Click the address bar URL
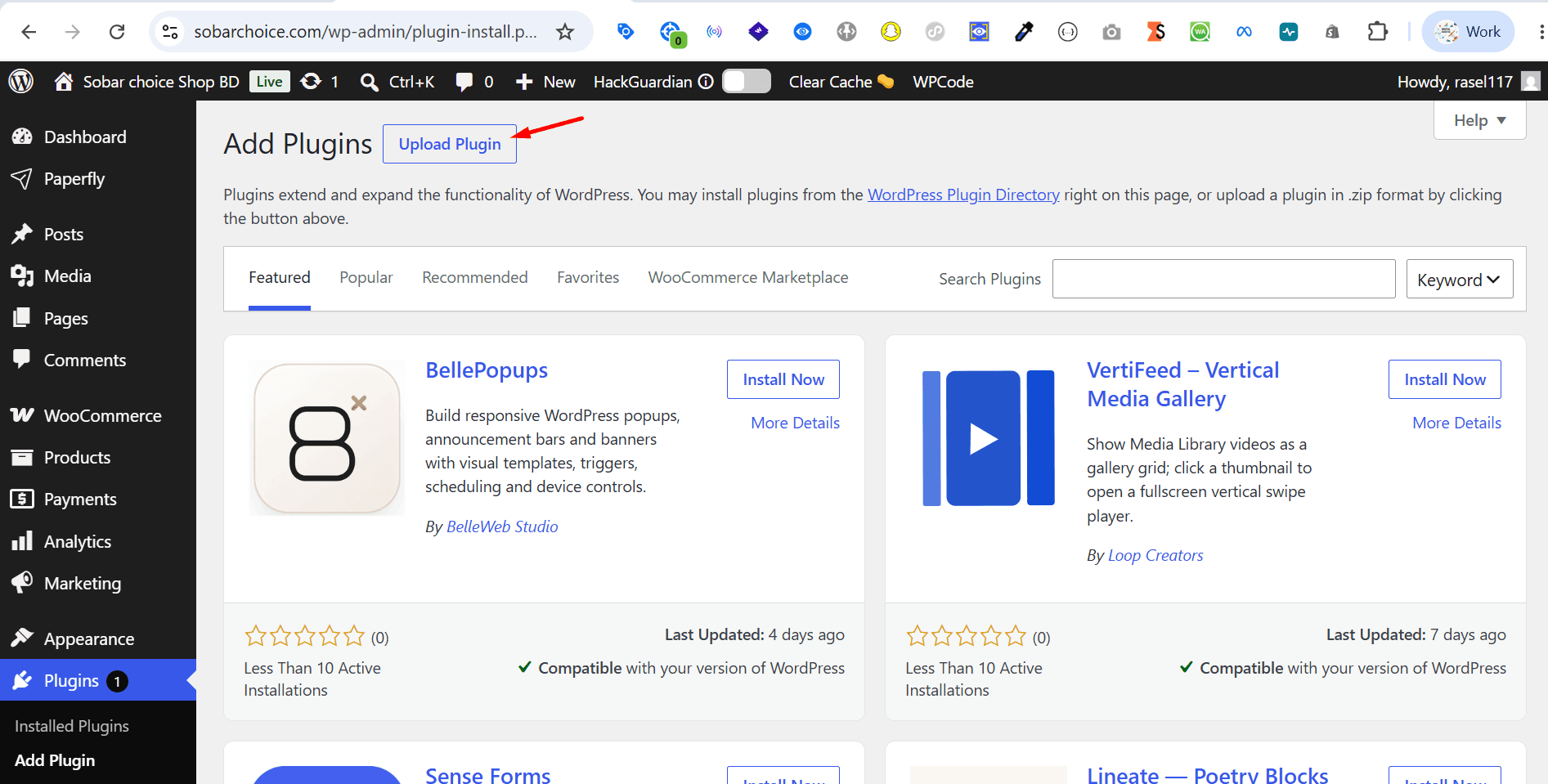1548x784 pixels. [366, 32]
